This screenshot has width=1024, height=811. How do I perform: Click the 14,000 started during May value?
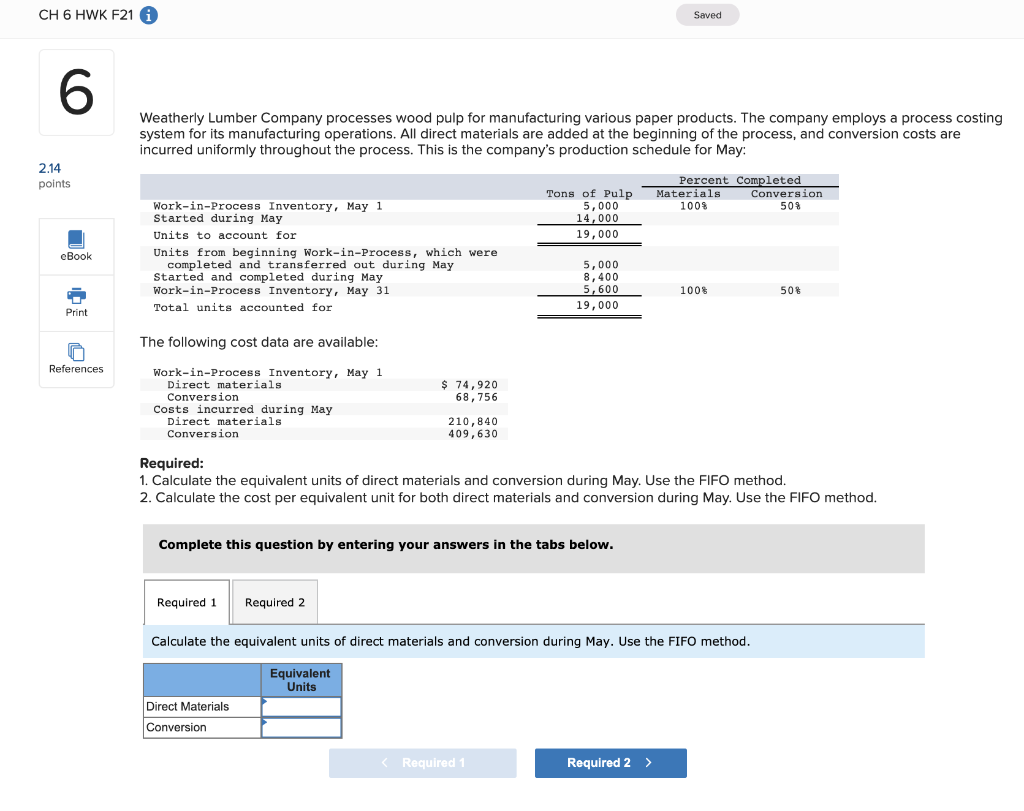(597, 218)
